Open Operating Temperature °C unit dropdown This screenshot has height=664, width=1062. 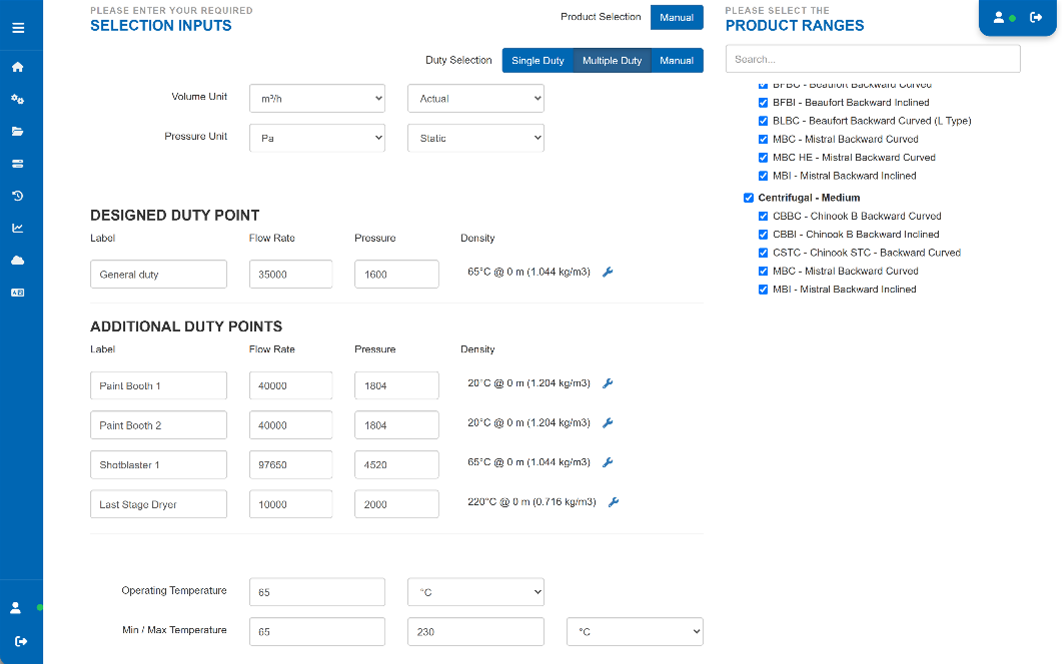pyautogui.click(x=475, y=592)
